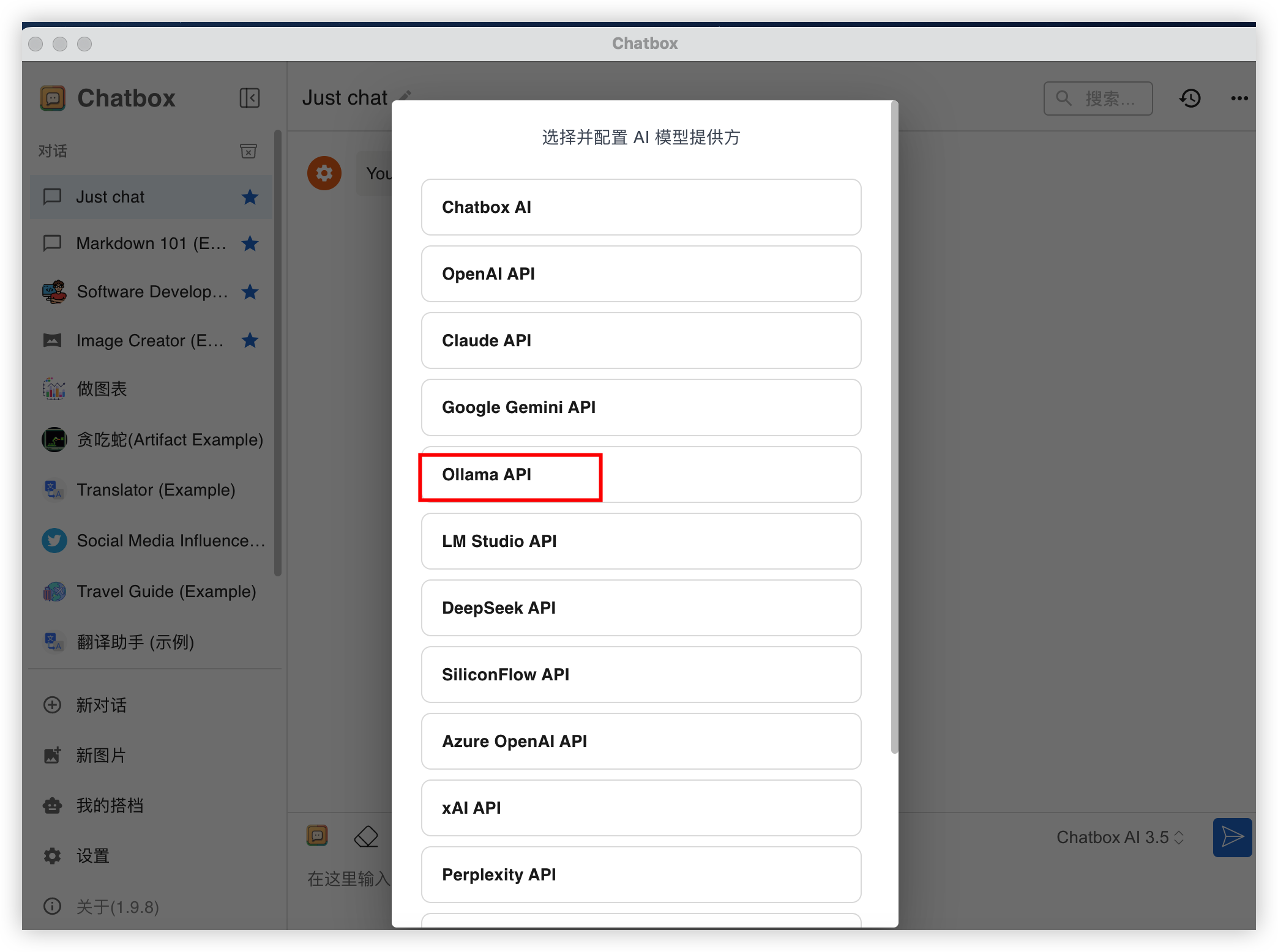Viewport: 1278px width, 952px height.
Task: Open the three-dots more options menu
Action: click(1239, 98)
